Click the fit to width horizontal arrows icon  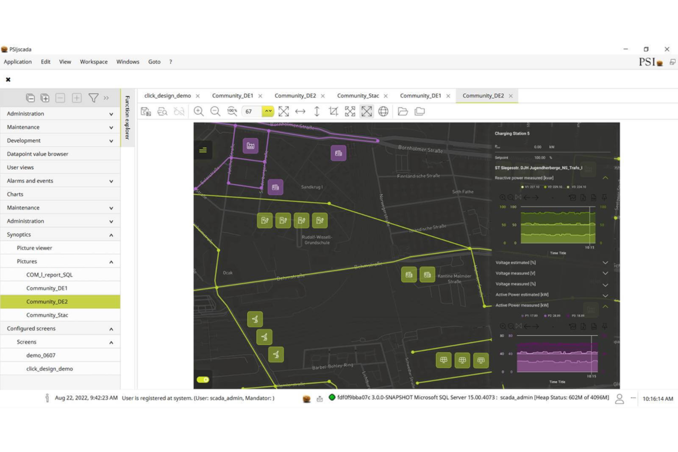tap(300, 112)
